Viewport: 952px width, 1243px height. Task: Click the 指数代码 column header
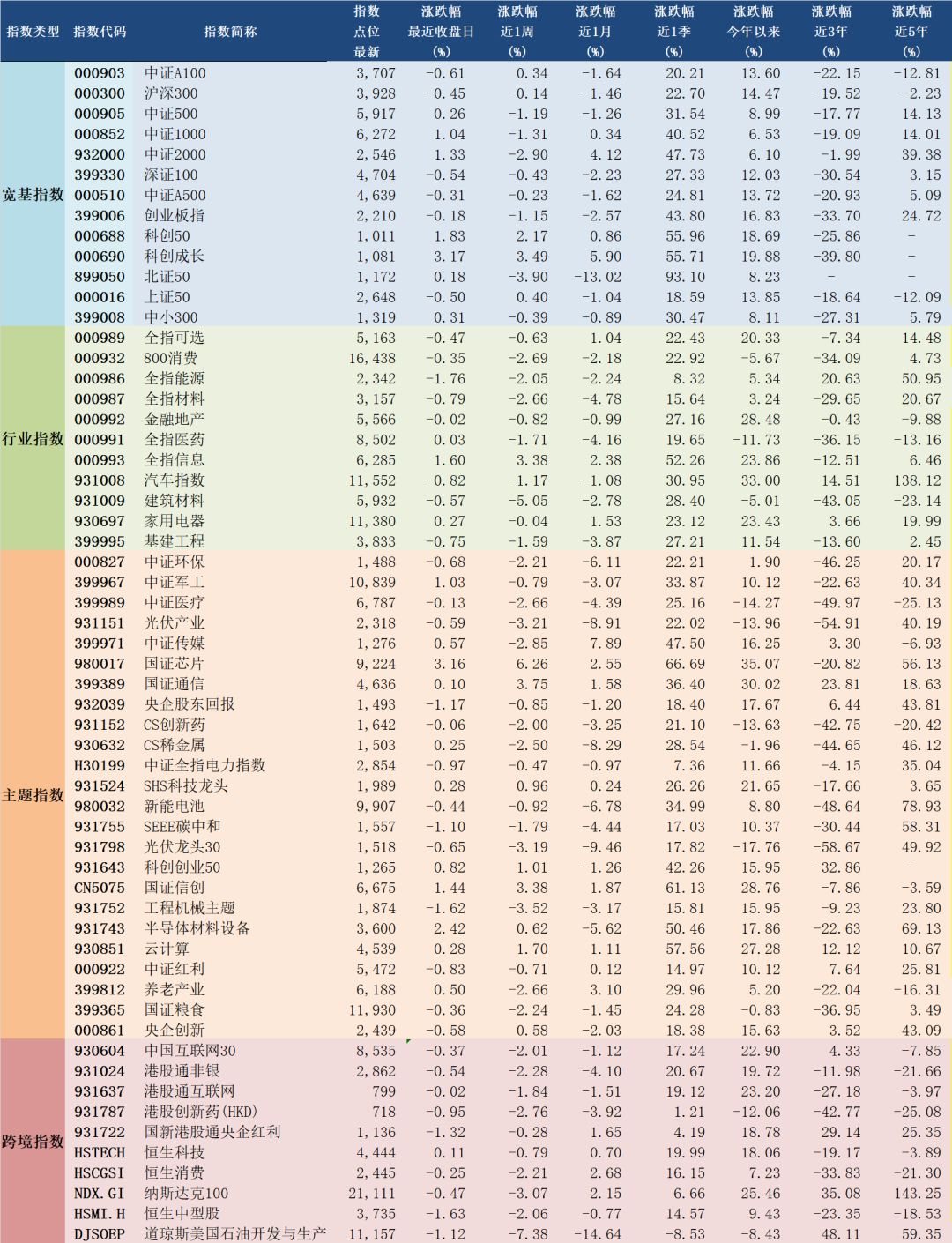point(100,32)
